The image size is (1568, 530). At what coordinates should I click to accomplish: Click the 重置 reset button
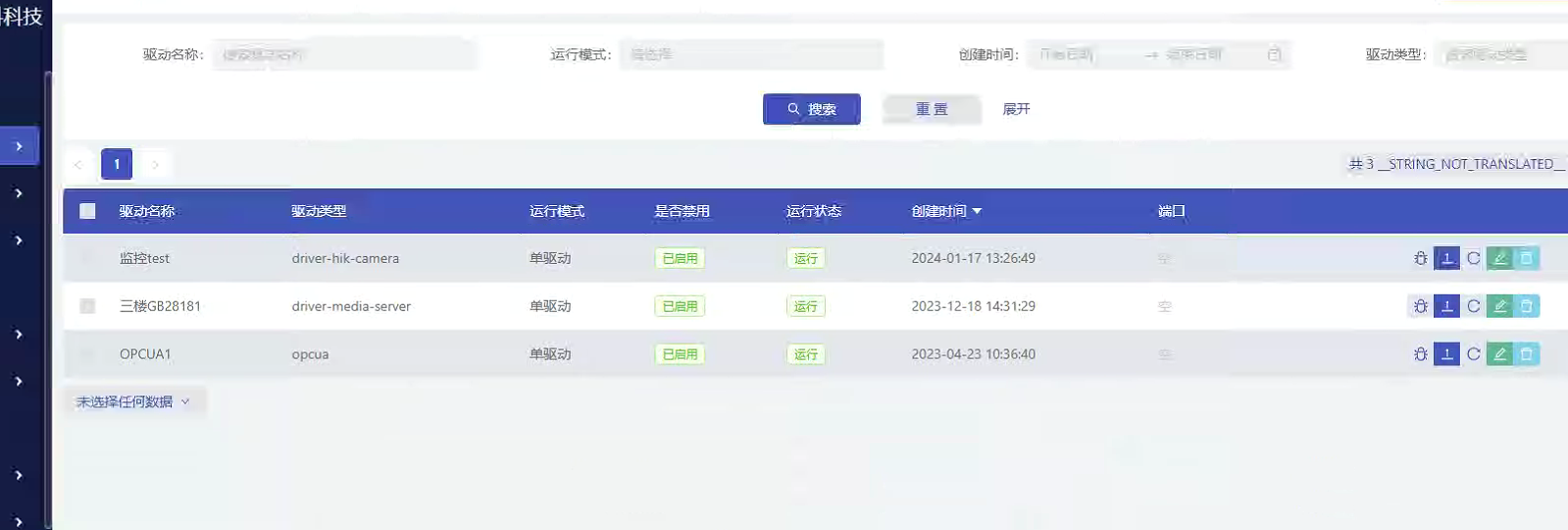coord(932,109)
